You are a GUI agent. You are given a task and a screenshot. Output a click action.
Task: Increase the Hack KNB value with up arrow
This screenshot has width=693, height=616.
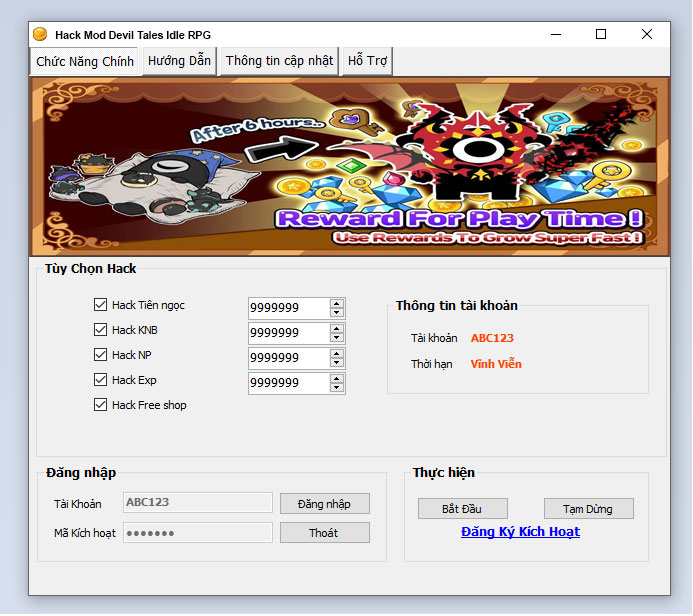pos(337,329)
